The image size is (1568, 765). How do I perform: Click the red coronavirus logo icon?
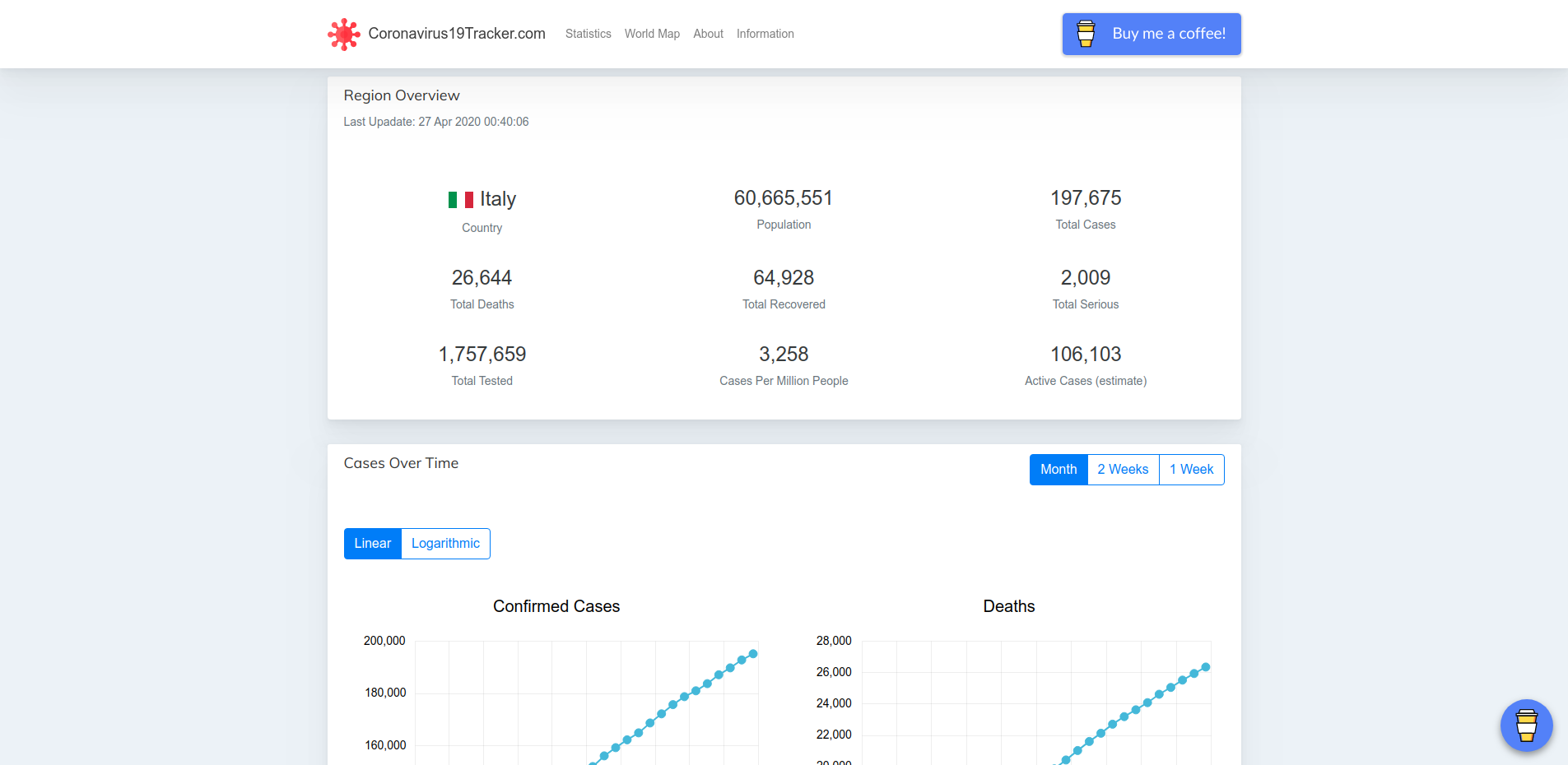[343, 35]
